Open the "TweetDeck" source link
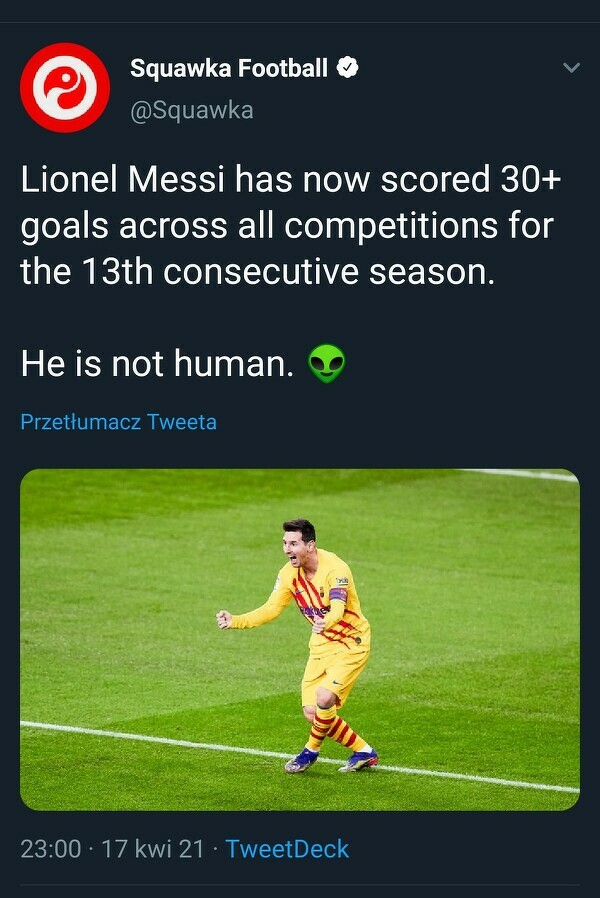The height and width of the screenshot is (898, 600). 287,849
